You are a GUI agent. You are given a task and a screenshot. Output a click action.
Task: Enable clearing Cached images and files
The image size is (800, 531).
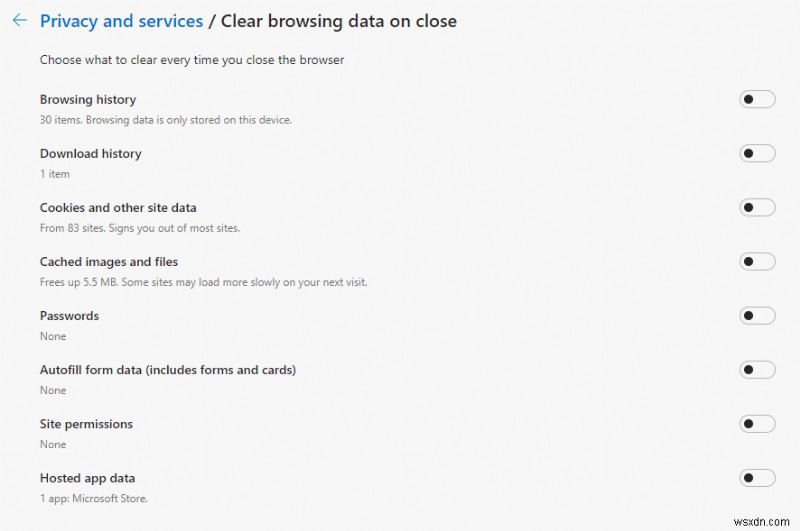757,261
